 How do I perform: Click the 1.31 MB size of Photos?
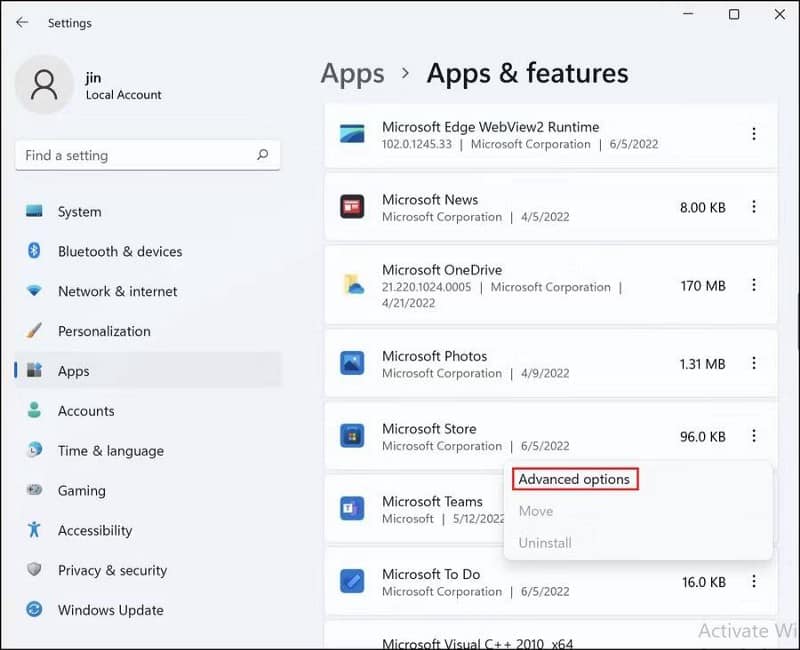pyautogui.click(x=703, y=364)
